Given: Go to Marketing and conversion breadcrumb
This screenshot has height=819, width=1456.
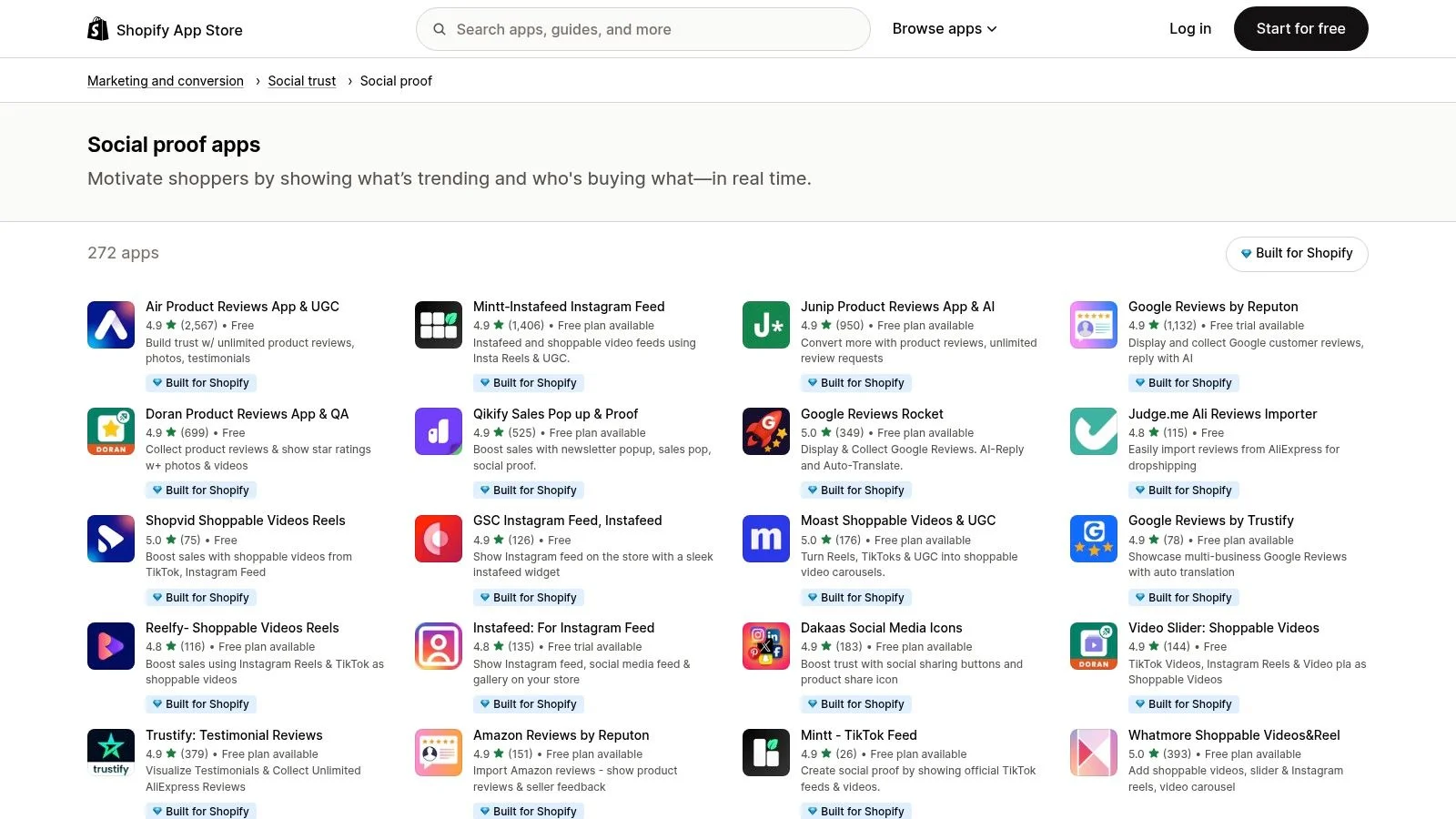Looking at the screenshot, I should click(166, 81).
